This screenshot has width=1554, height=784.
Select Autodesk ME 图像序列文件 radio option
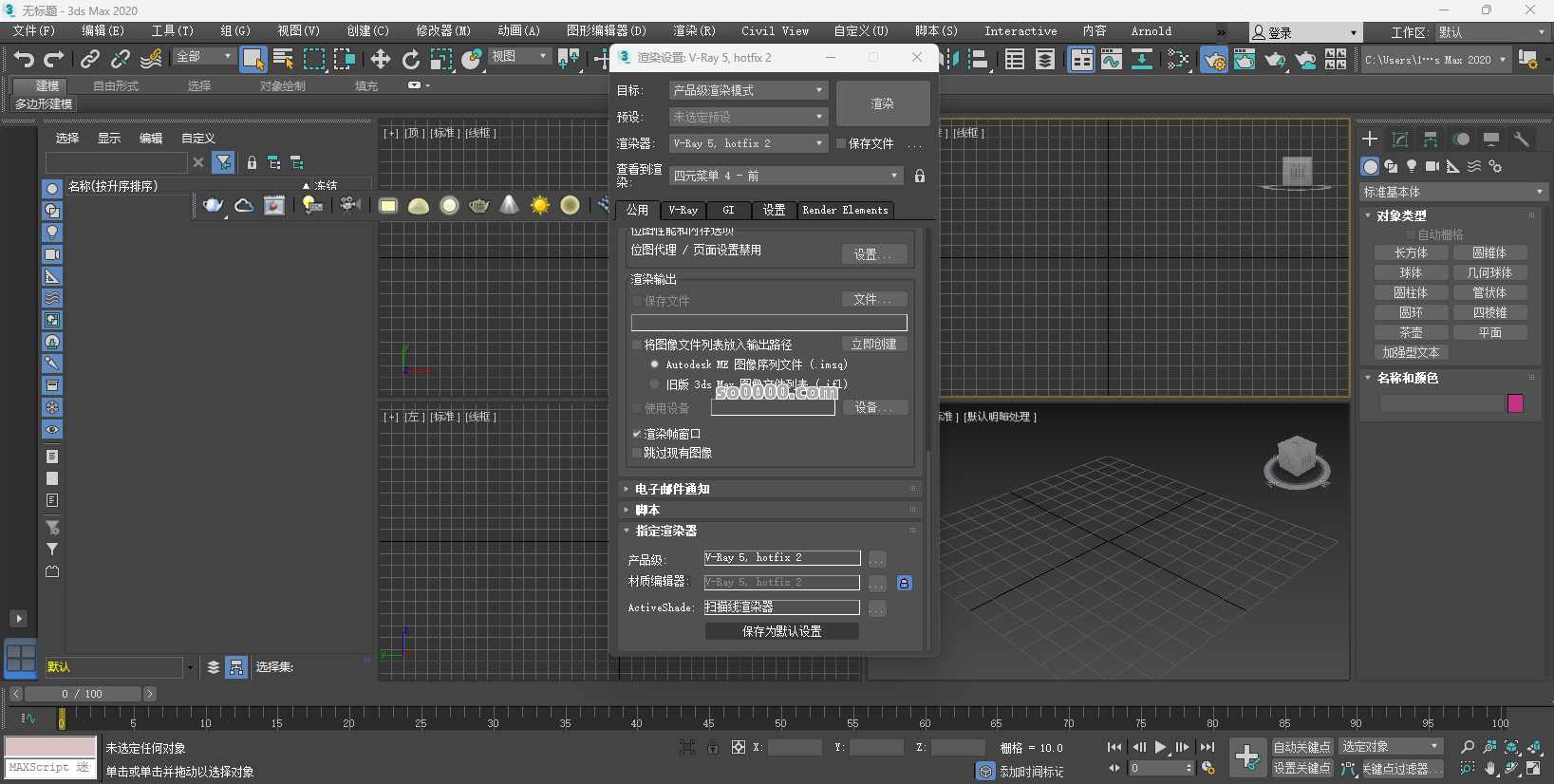(654, 364)
